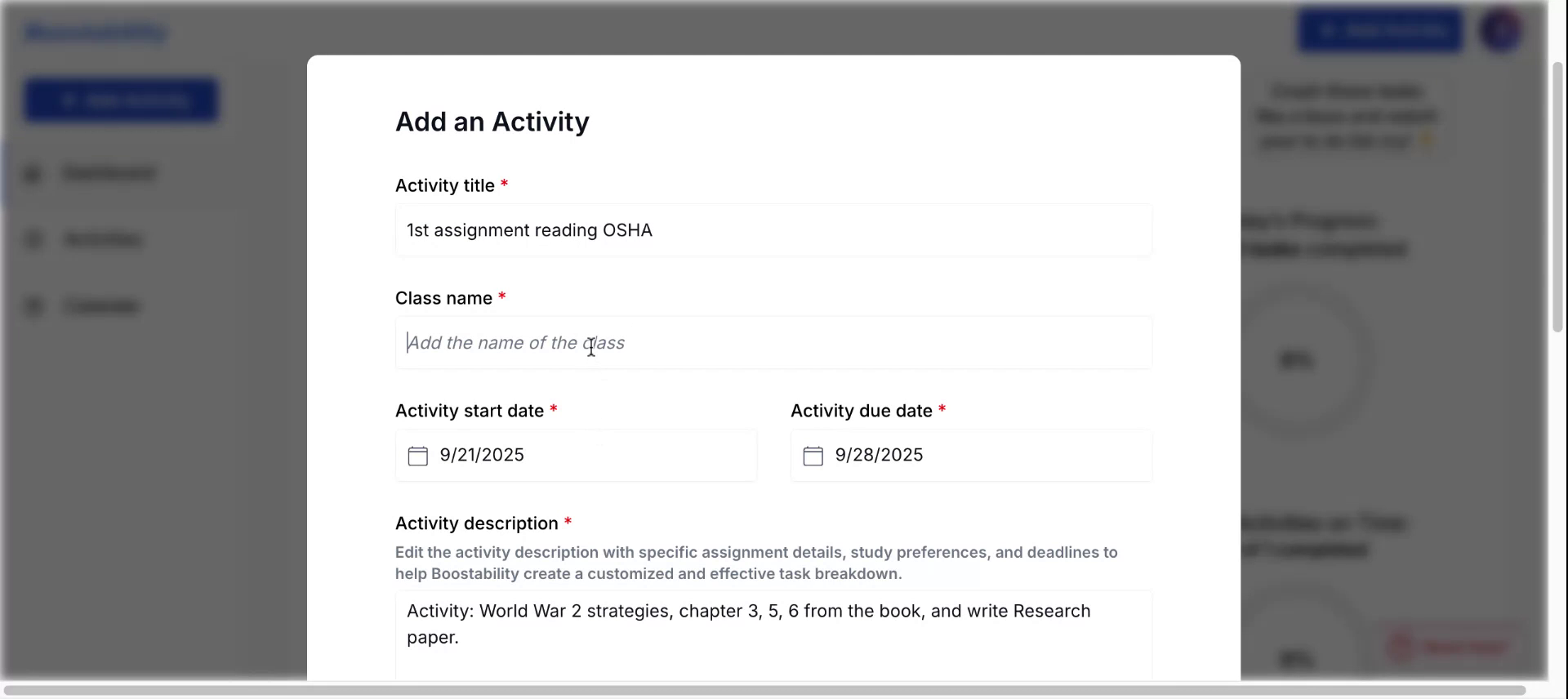This screenshot has height=699, width=1568.
Task: Click the blurred Calendar sidebar icon
Action: click(x=33, y=306)
